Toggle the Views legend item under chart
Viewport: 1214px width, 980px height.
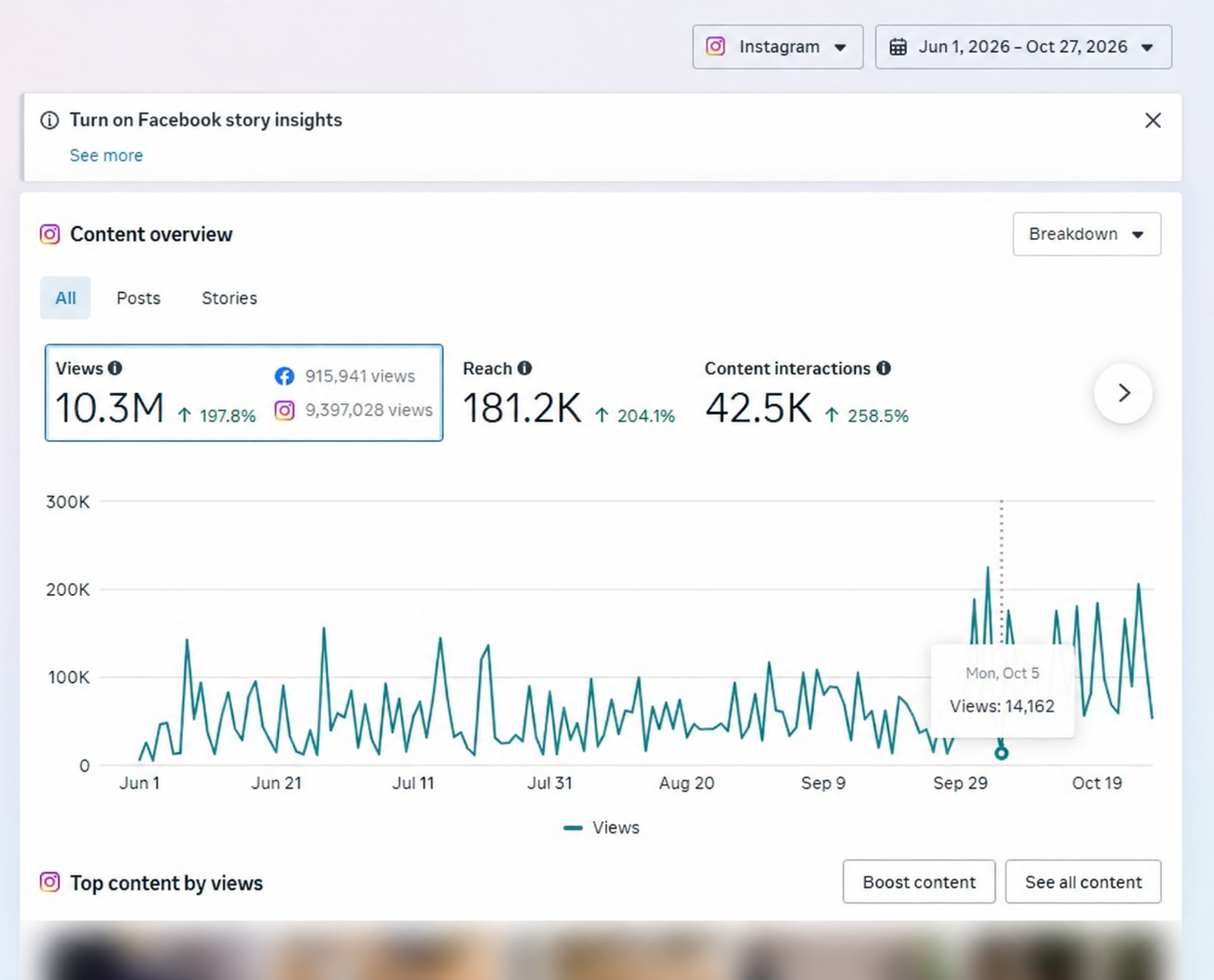pyautogui.click(x=602, y=828)
